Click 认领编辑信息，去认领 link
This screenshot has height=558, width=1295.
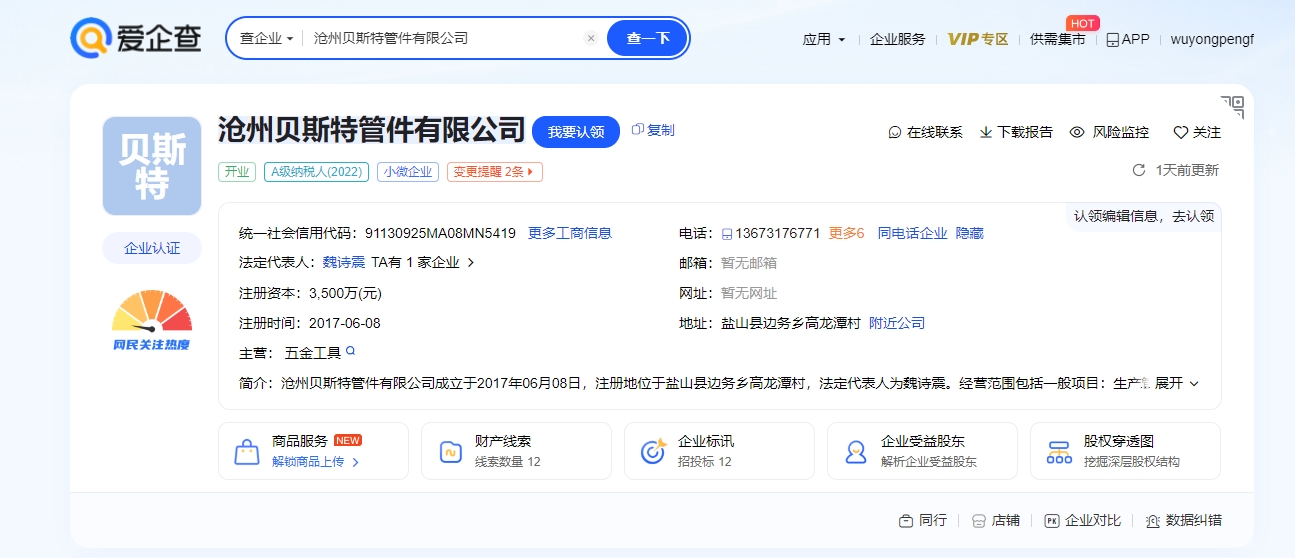pos(1144,216)
